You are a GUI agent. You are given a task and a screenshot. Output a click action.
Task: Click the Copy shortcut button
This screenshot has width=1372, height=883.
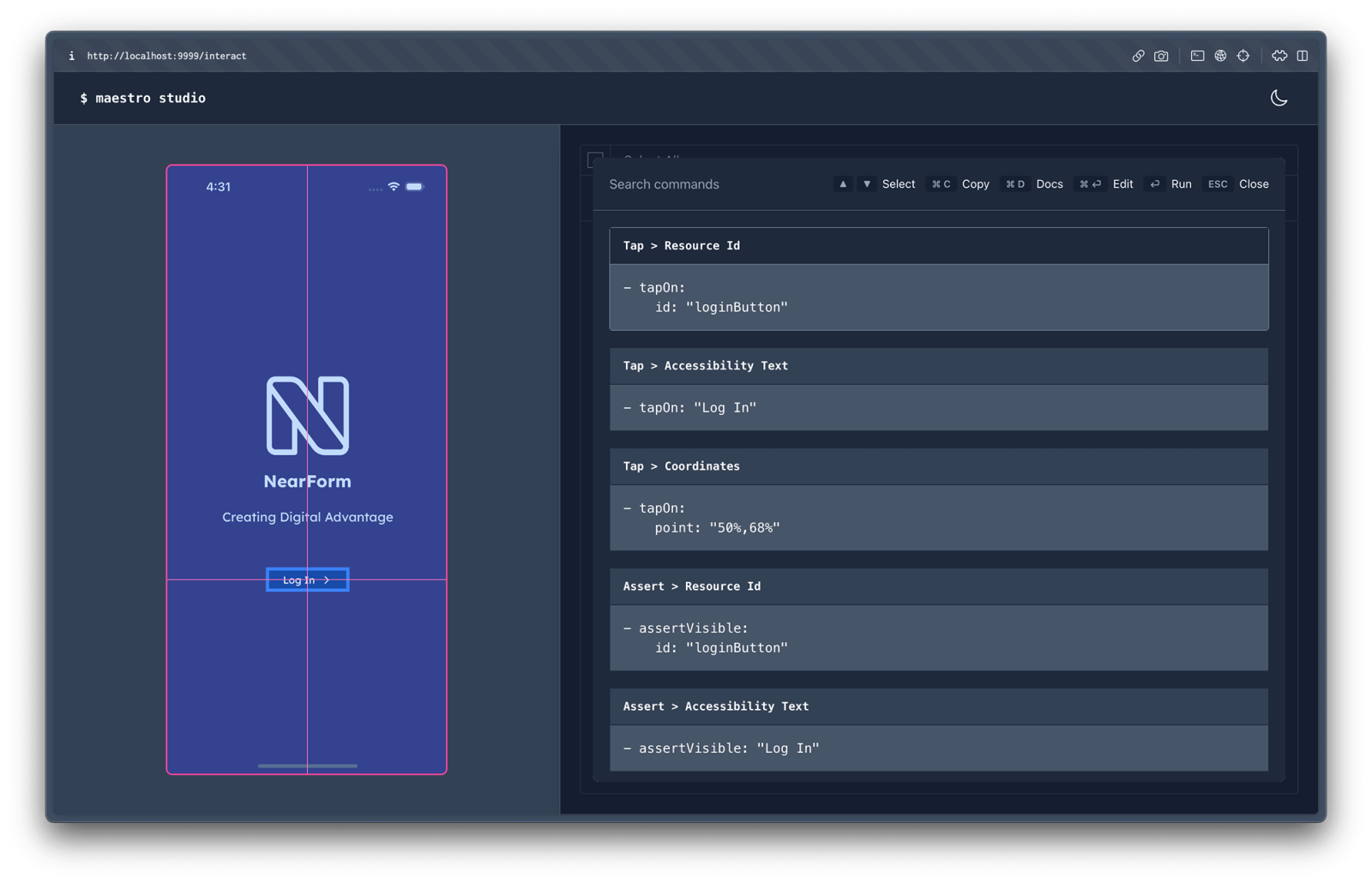(960, 184)
